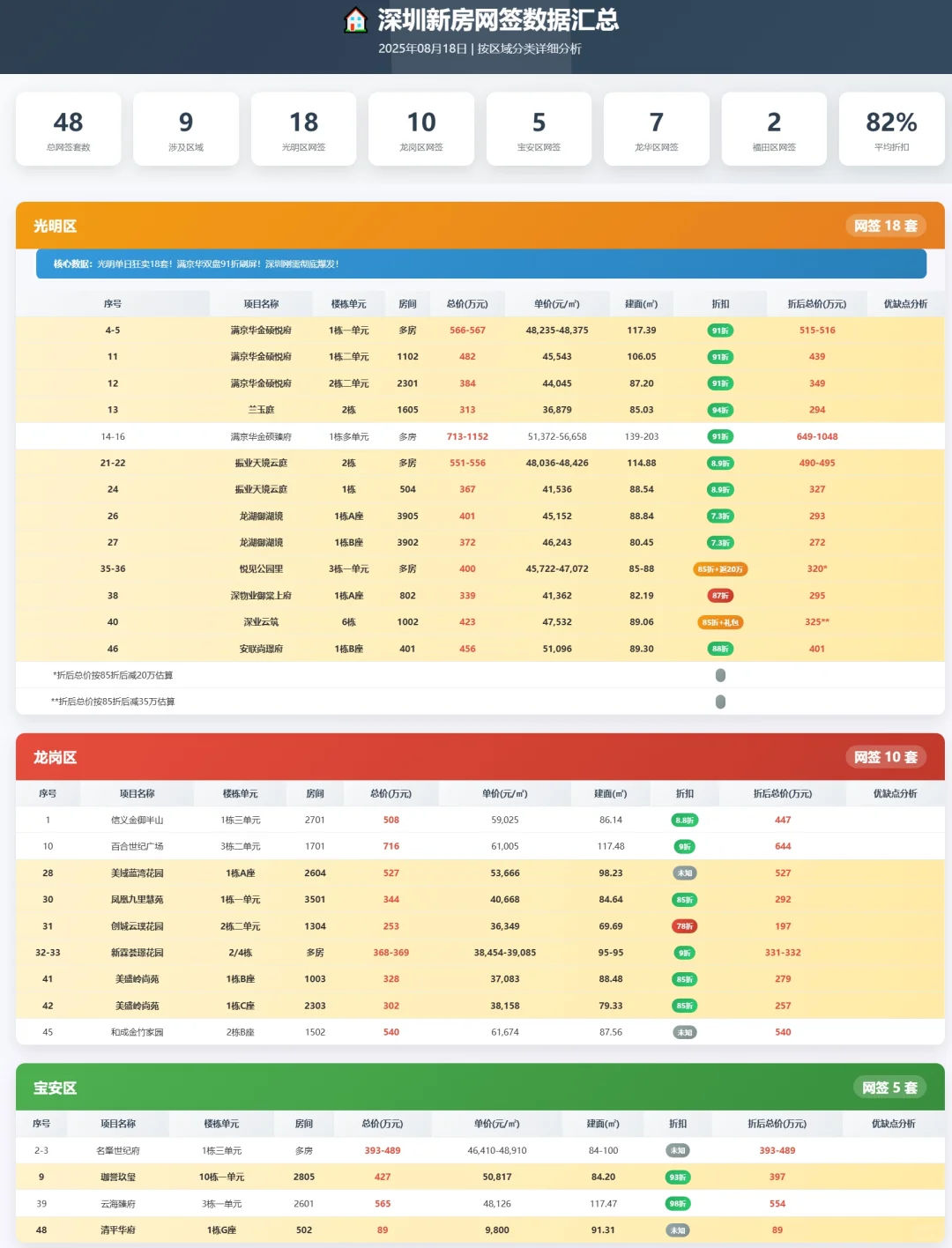
Task: Click the 85折 badge in row 42
Action: click(685, 1006)
